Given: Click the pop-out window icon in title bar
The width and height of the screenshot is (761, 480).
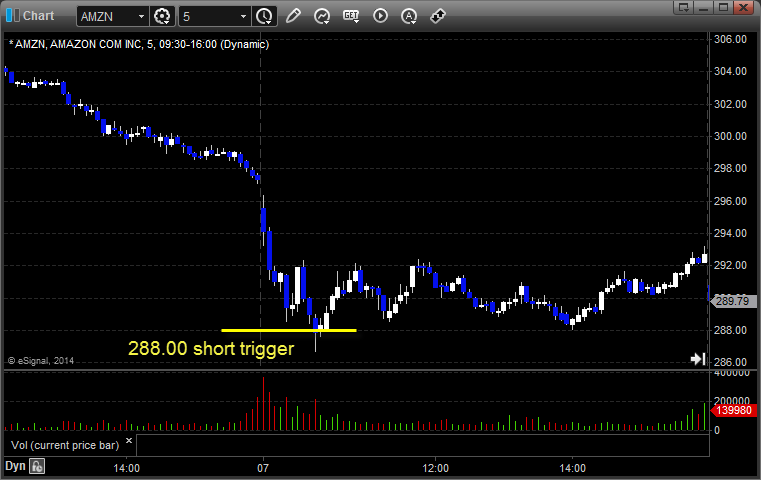Looking at the screenshot, I should (x=684, y=7).
